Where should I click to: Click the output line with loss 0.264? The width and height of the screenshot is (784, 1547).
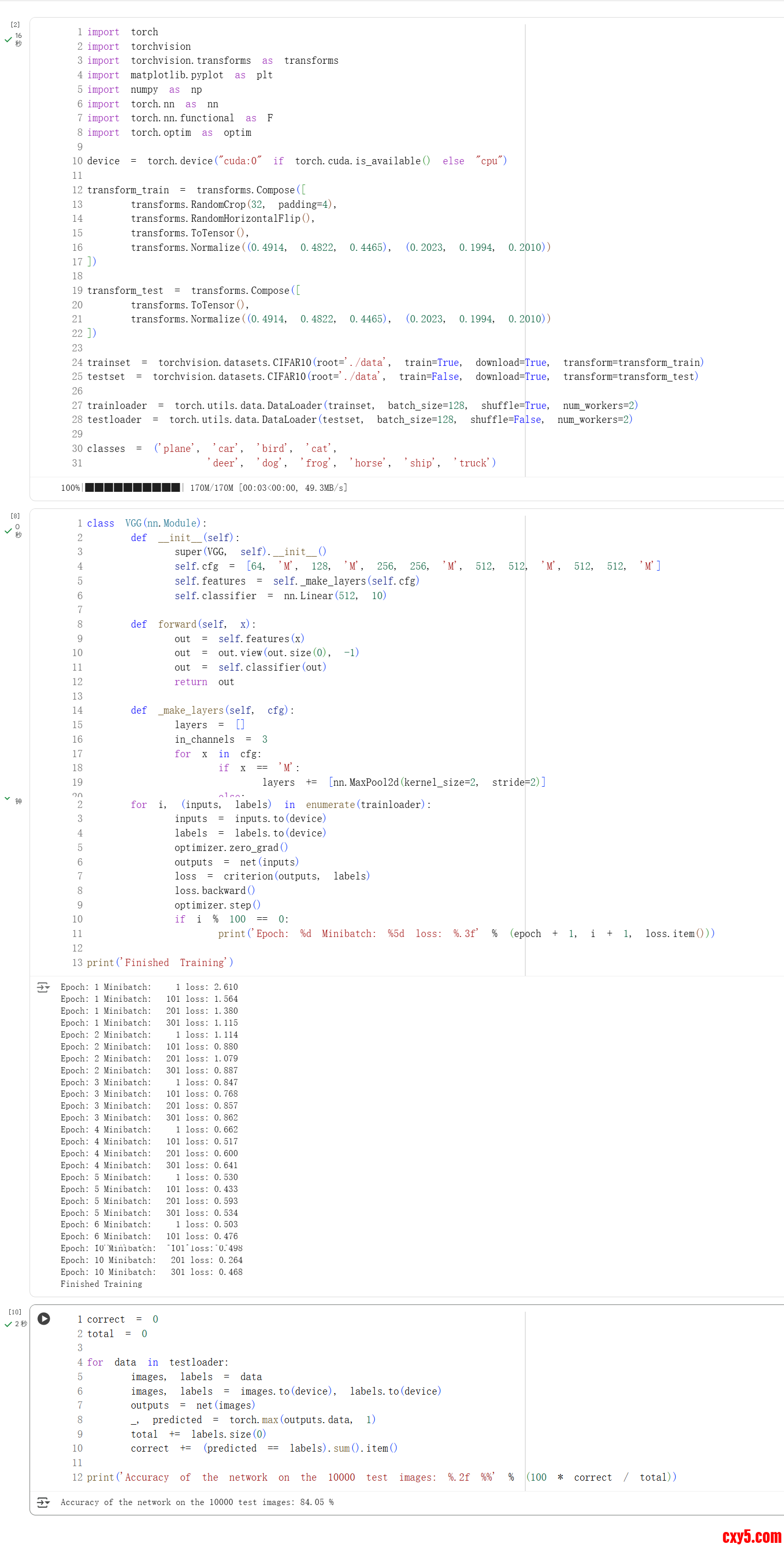point(152,1260)
